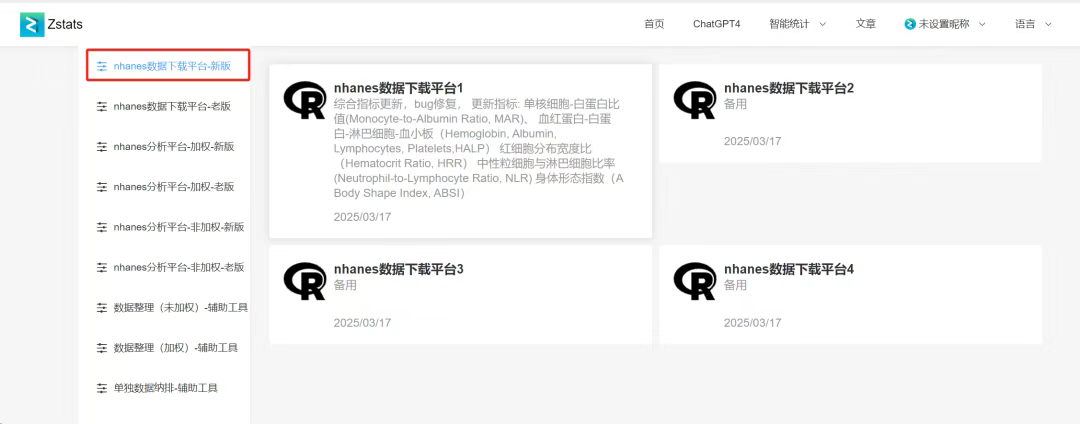1080x424 pixels.
Task: Click the Zstats brand name text
Action: click(65, 24)
